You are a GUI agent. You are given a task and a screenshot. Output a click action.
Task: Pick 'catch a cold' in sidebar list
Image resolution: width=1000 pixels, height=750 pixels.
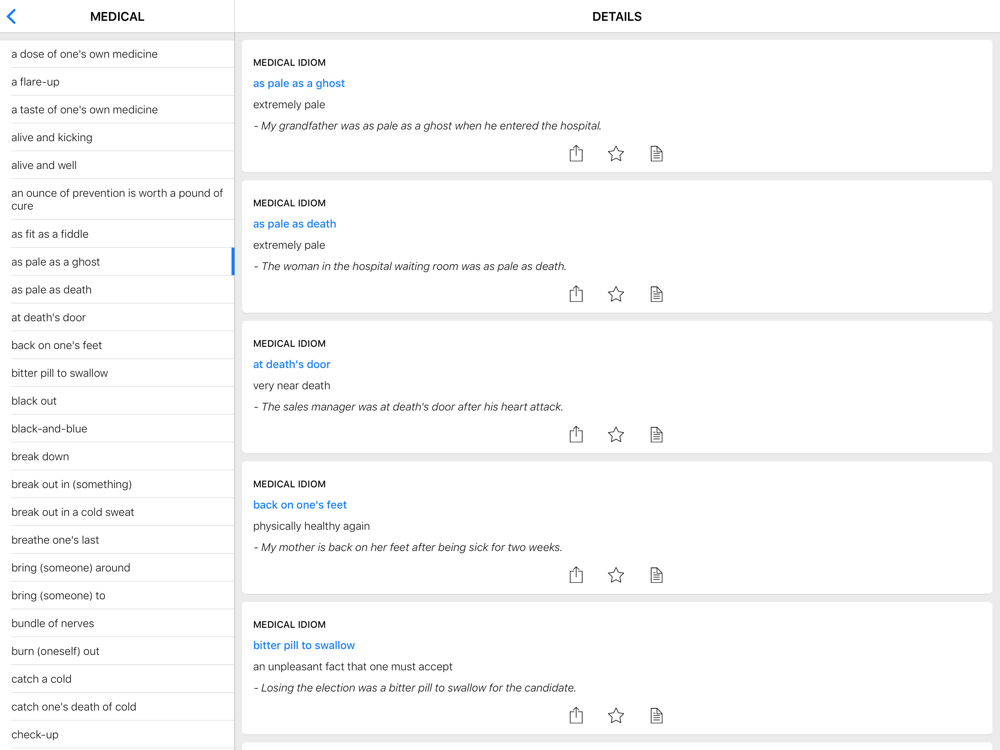41,679
